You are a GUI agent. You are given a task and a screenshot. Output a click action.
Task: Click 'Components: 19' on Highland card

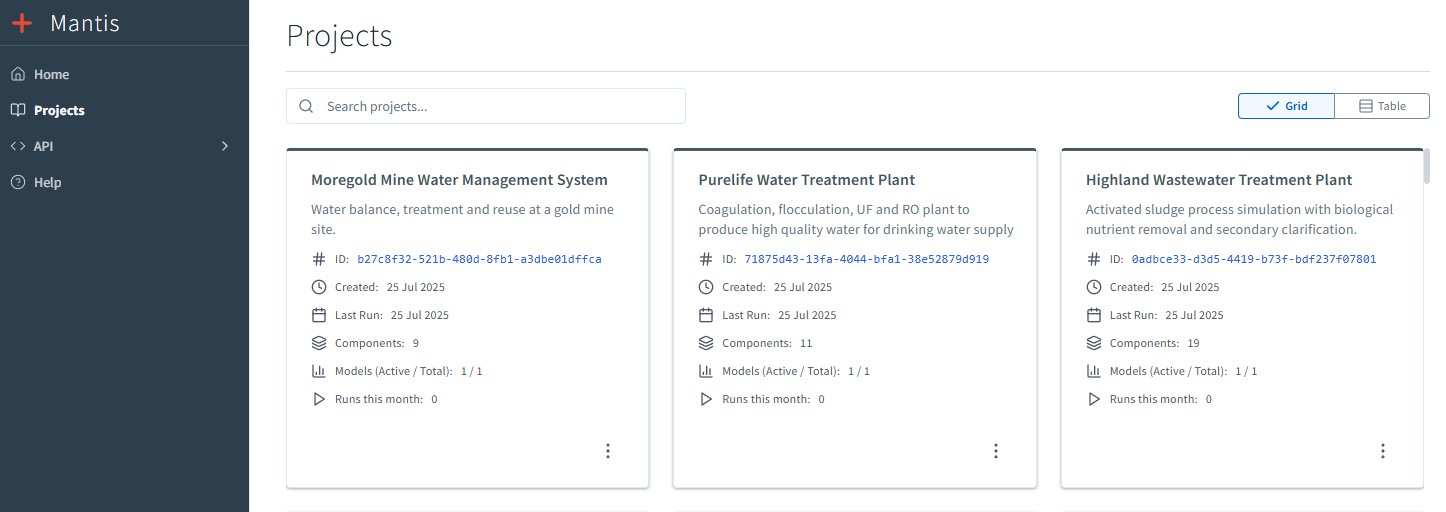(1155, 343)
